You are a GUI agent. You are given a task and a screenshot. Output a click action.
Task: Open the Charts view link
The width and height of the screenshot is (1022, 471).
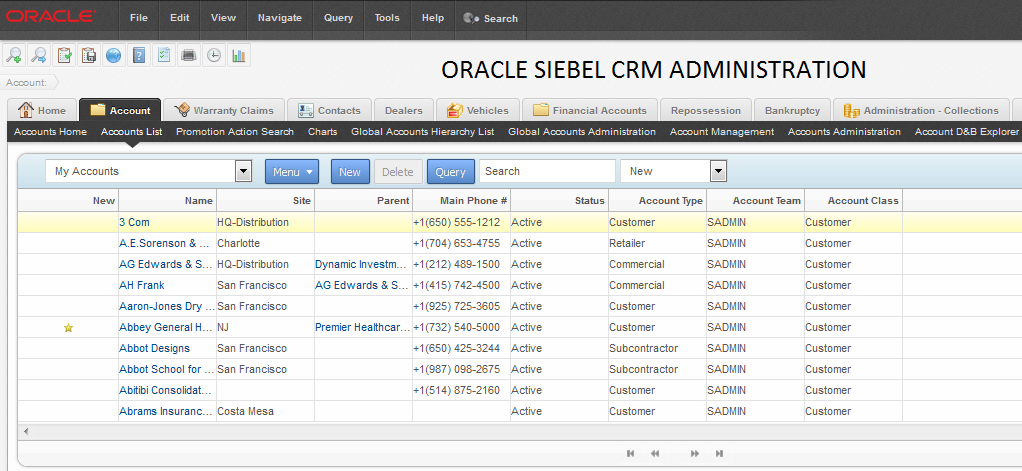tap(323, 132)
